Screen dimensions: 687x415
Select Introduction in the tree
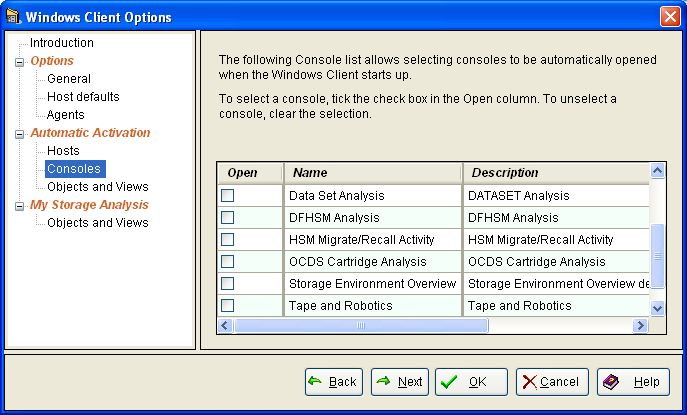tap(61, 43)
